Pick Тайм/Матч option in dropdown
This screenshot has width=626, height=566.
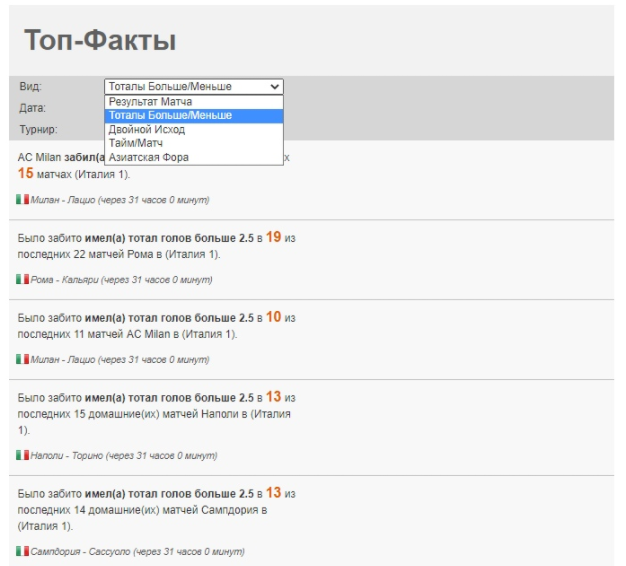click(138, 144)
